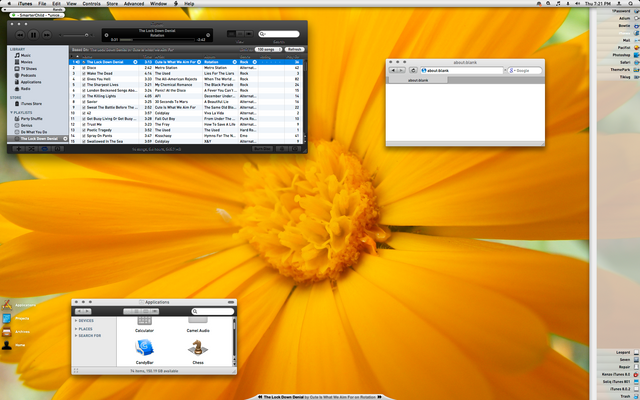Click the browser reload button
Viewport: 640px width, 400px height.
pyautogui.click(x=413, y=71)
